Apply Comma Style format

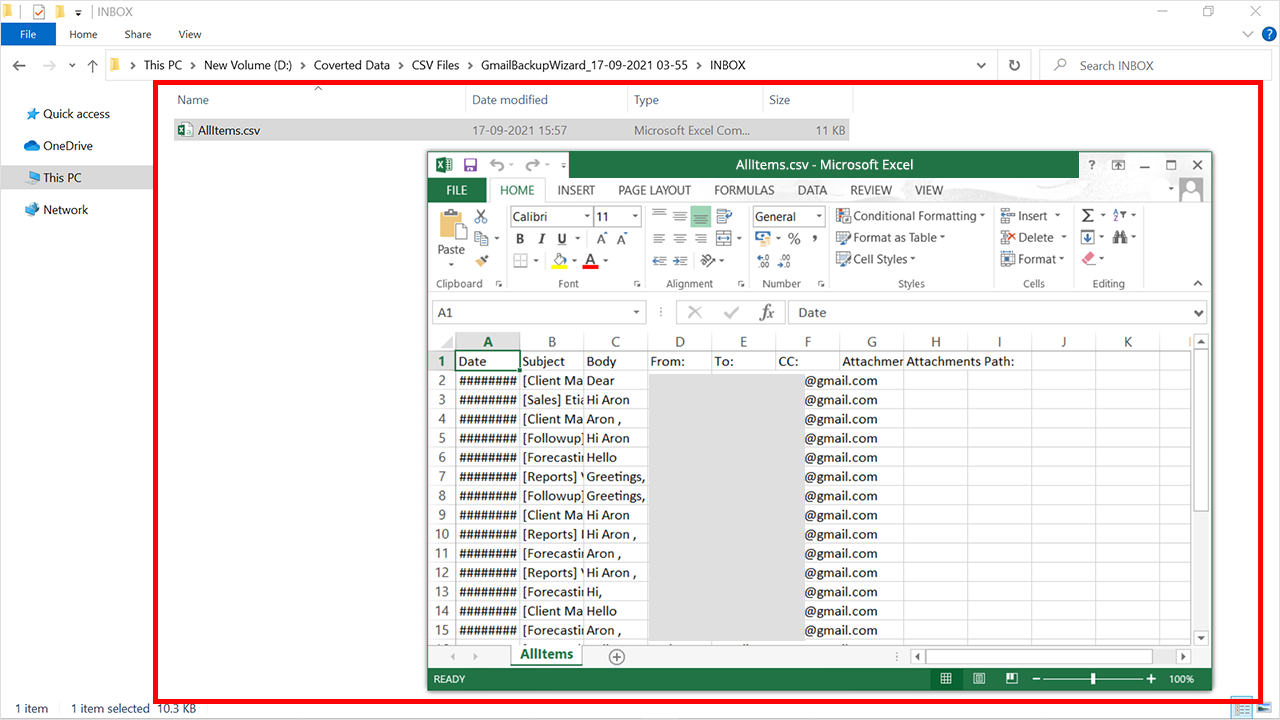(x=816, y=238)
